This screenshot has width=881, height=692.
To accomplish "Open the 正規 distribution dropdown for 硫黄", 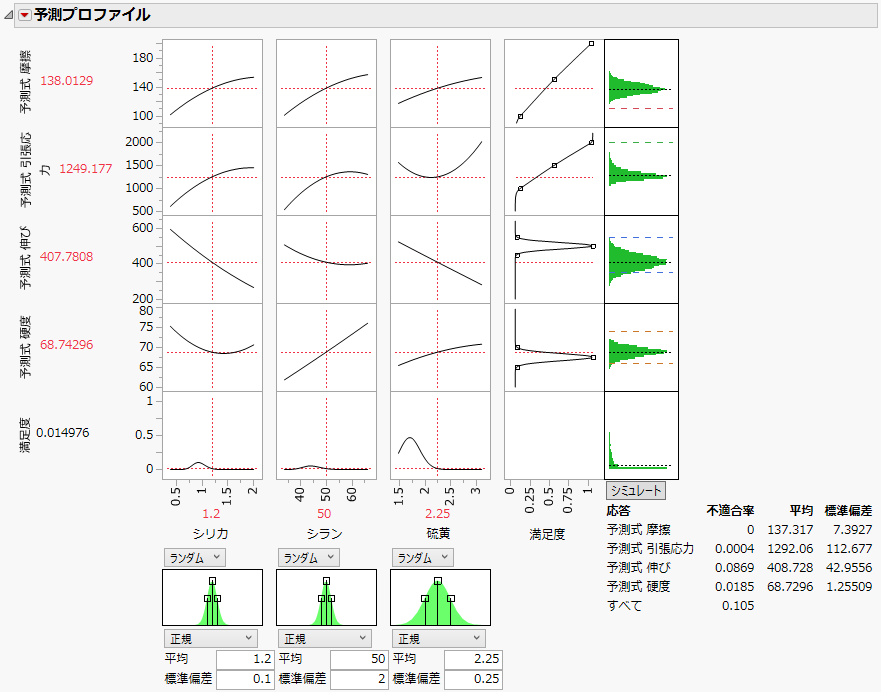I will pyautogui.click(x=440, y=637).
